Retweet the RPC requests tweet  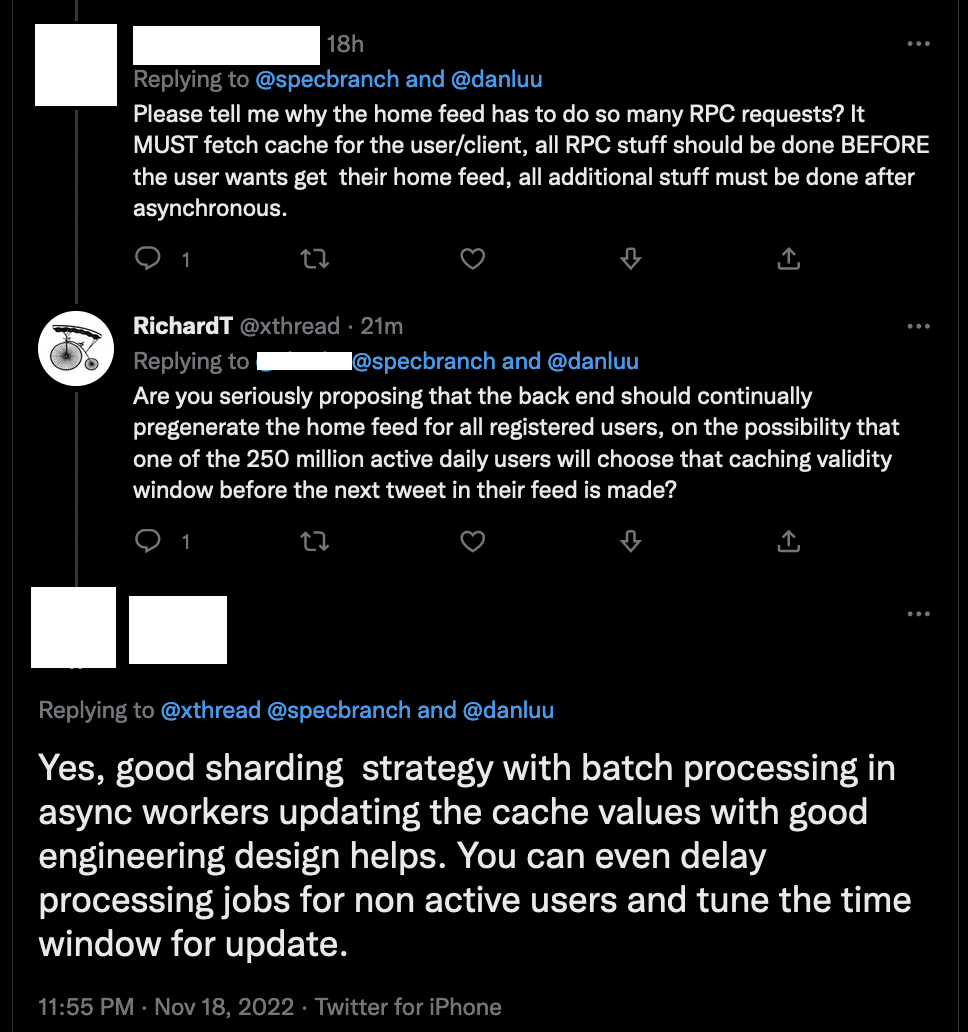point(314,259)
